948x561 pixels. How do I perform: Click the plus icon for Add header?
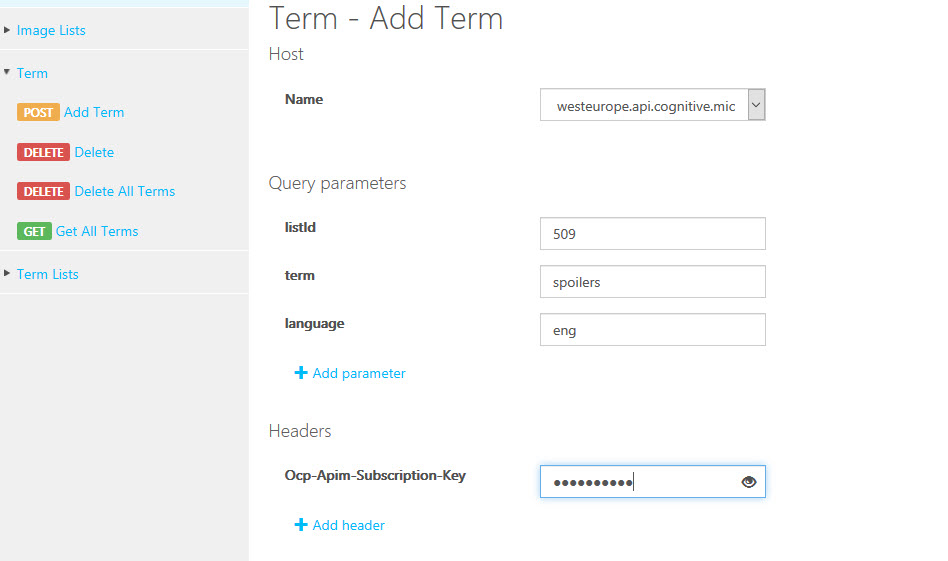[301, 525]
